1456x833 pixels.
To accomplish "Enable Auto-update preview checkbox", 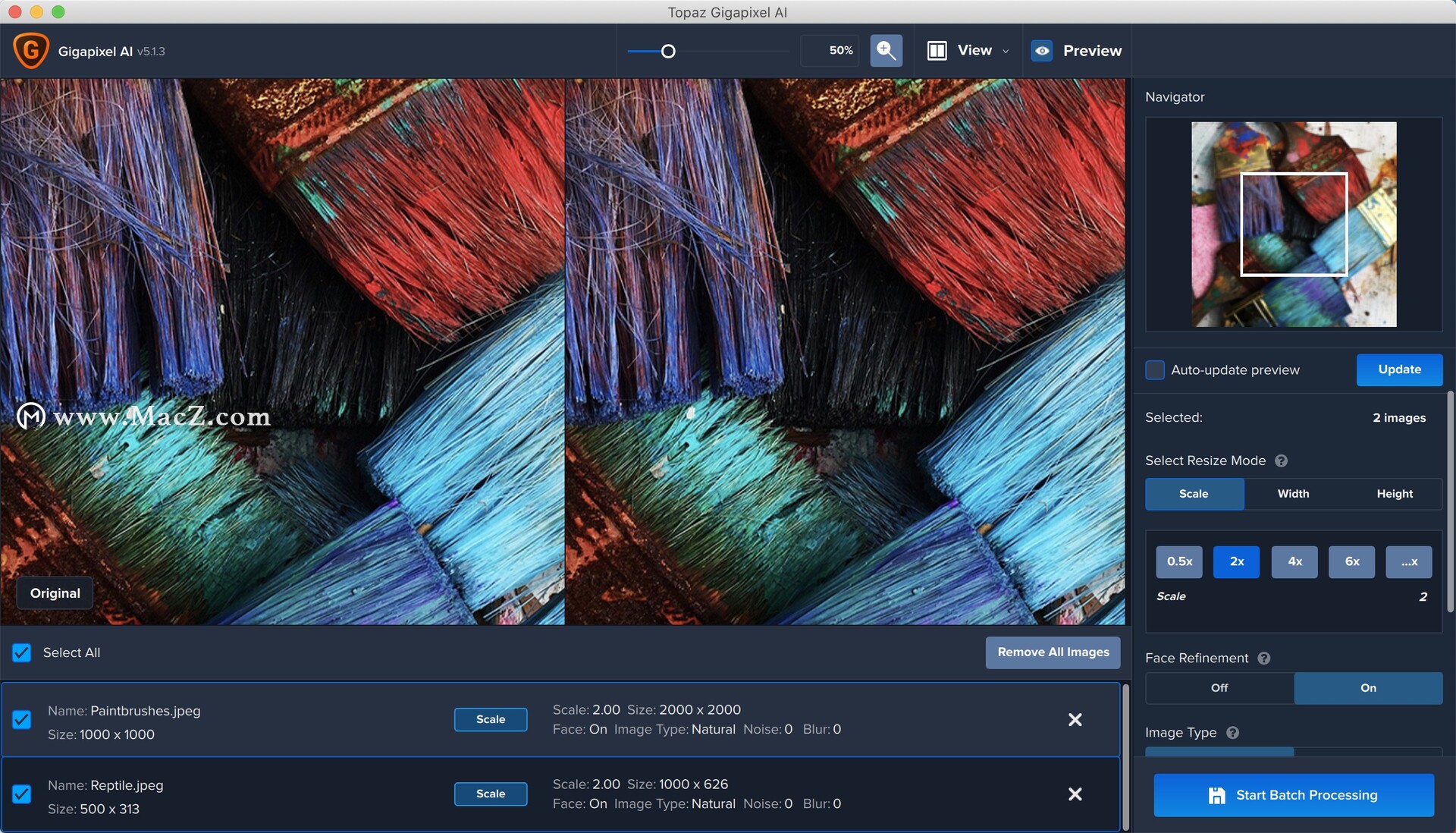I will click(x=1155, y=370).
